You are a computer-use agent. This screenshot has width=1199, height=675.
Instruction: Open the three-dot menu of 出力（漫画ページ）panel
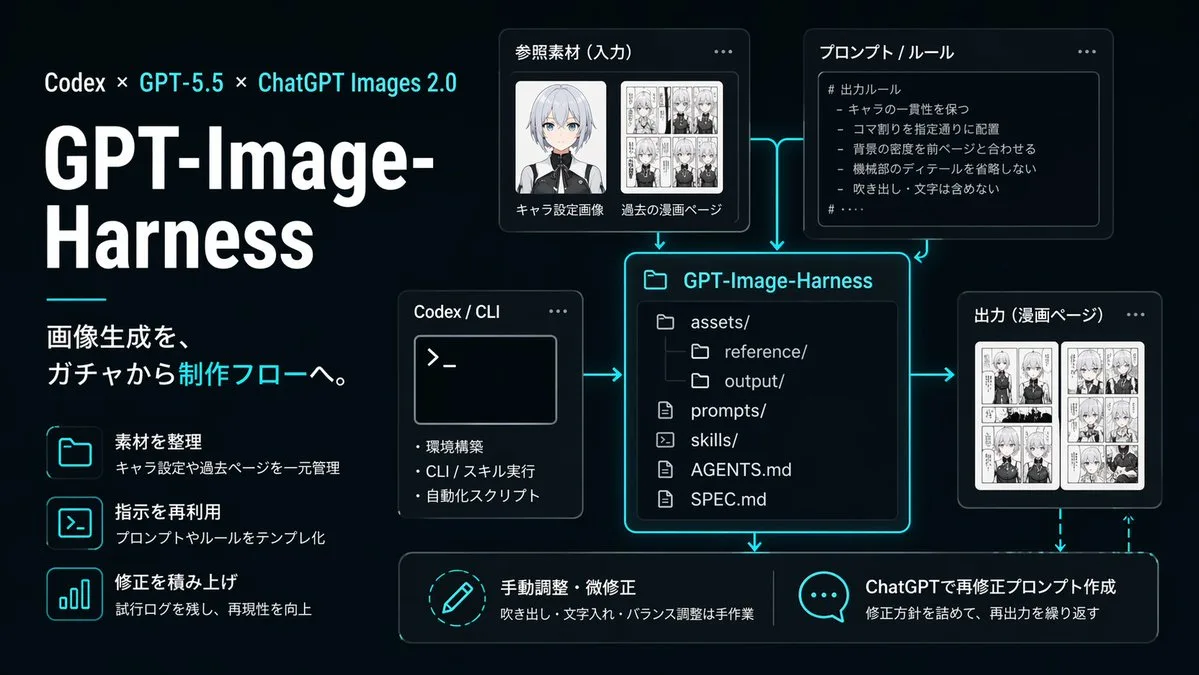pyautogui.click(x=1136, y=314)
